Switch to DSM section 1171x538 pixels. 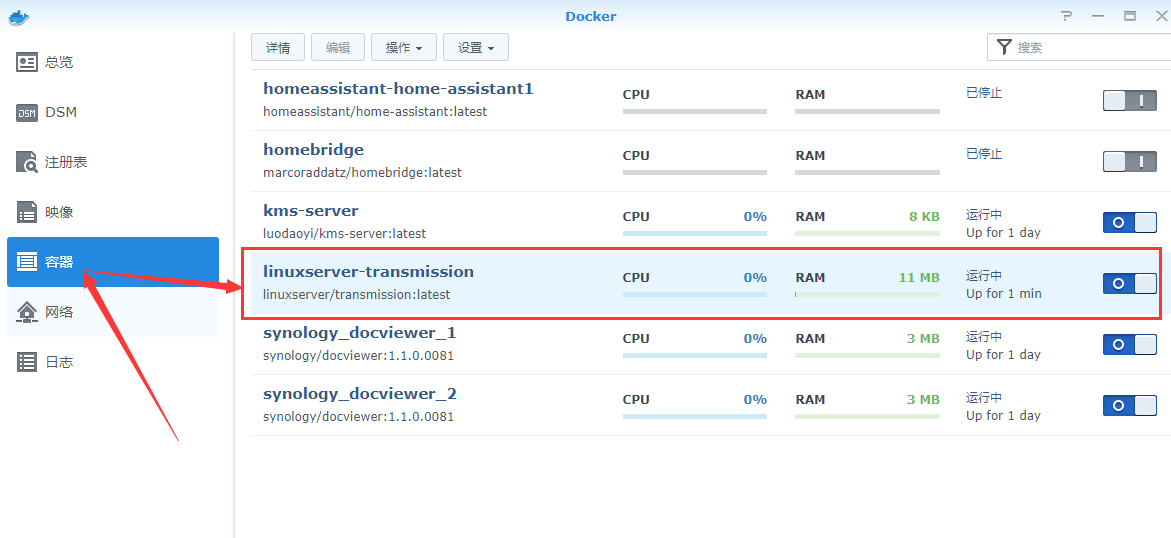[113, 113]
